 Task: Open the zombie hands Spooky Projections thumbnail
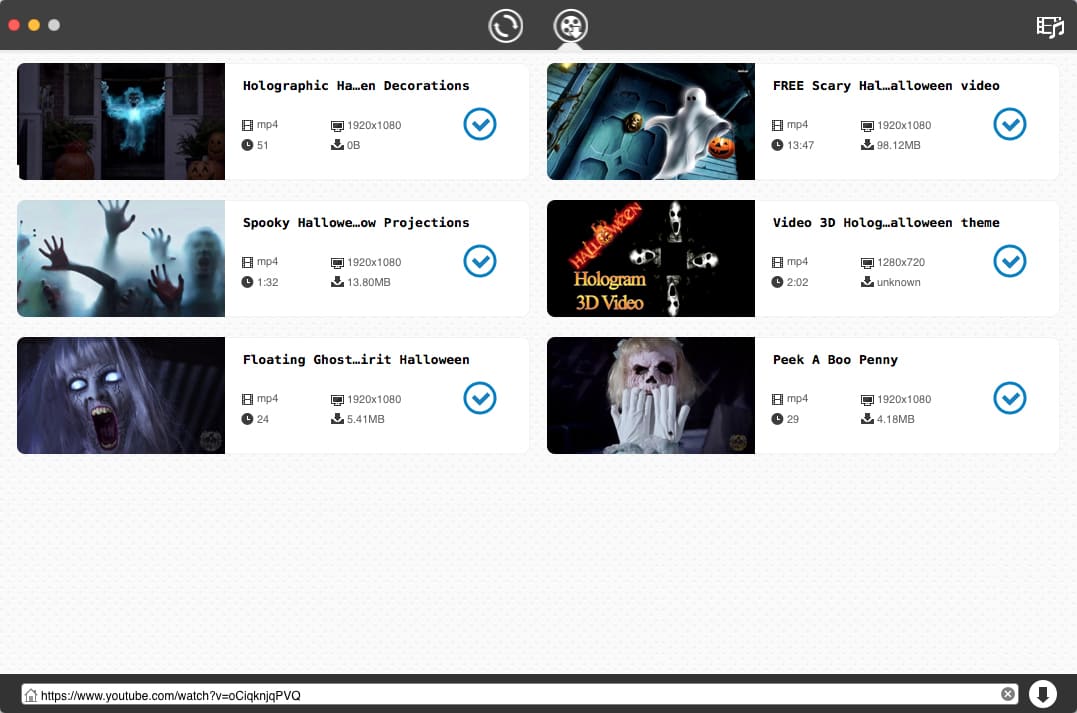tap(121, 258)
